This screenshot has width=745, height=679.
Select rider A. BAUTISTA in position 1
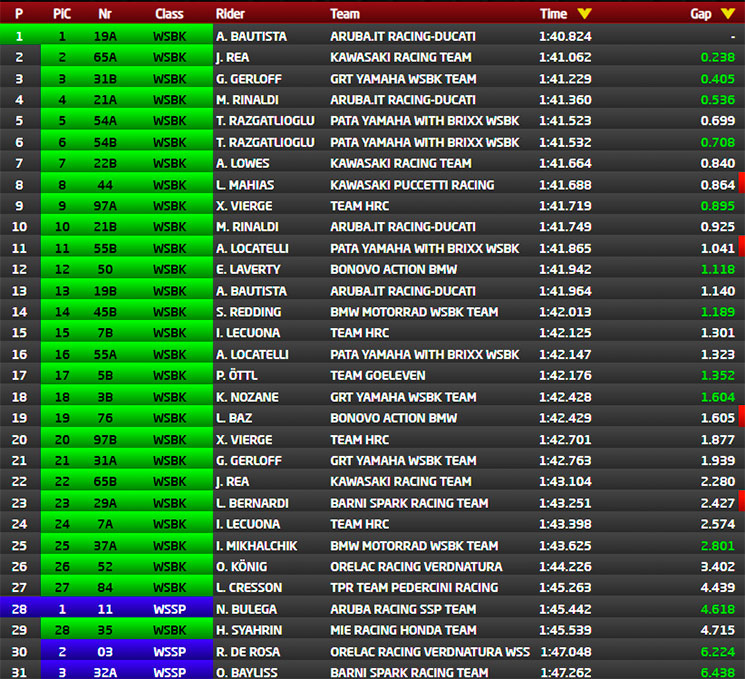tap(251, 37)
